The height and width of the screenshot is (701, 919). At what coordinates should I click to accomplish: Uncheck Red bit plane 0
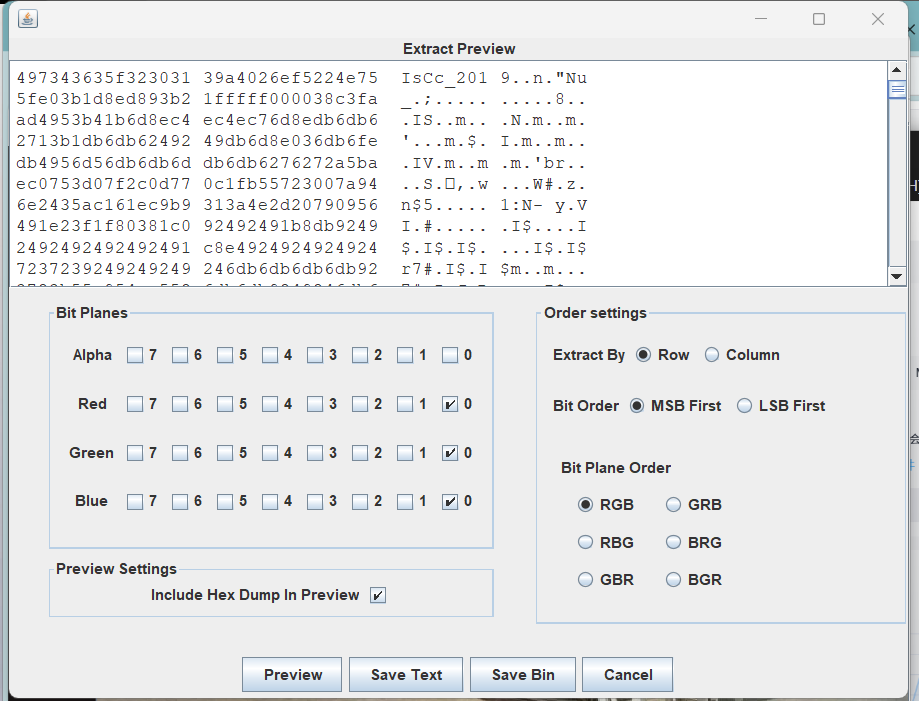(450, 405)
